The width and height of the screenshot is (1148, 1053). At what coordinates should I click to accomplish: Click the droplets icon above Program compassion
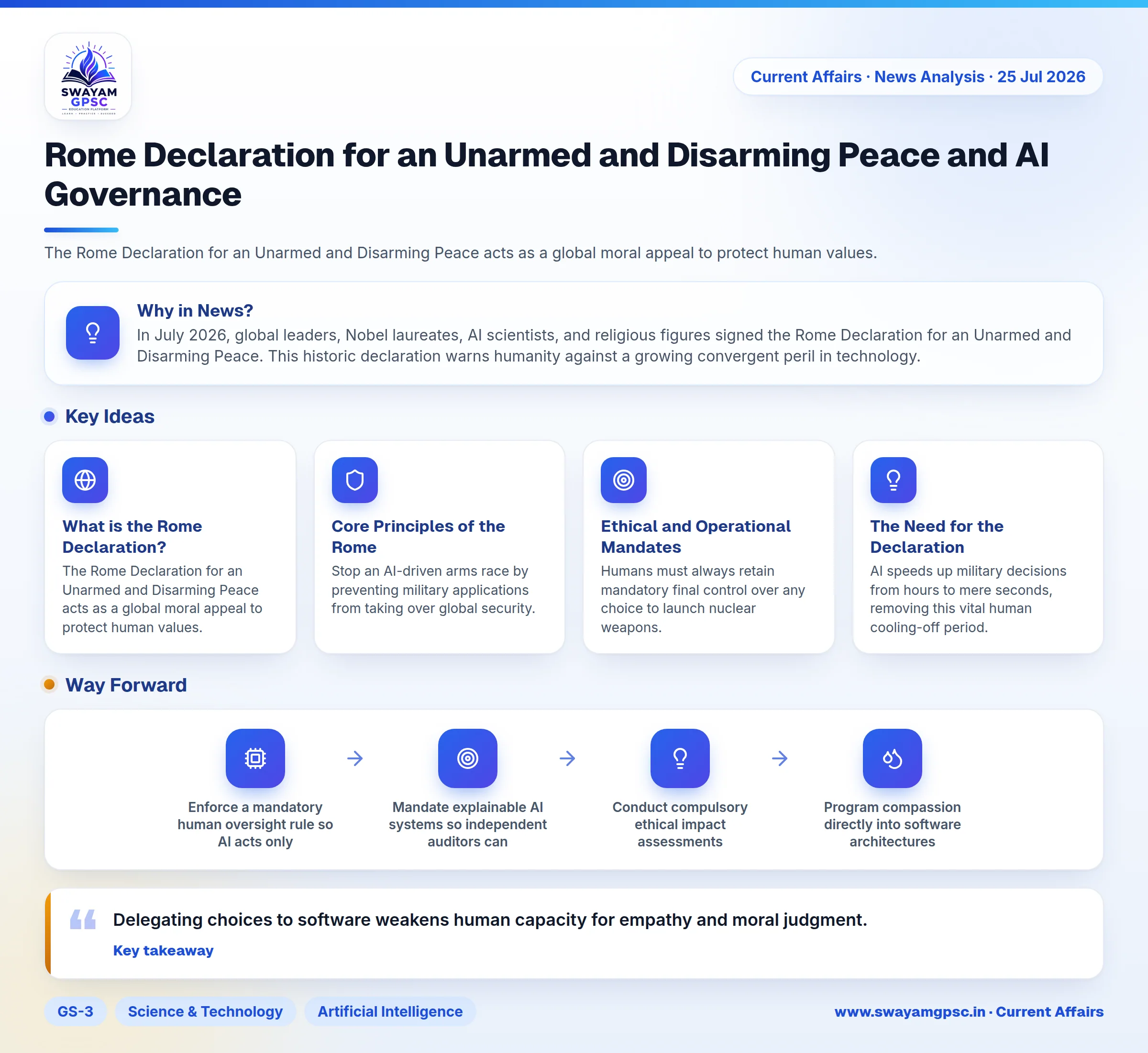(892, 758)
